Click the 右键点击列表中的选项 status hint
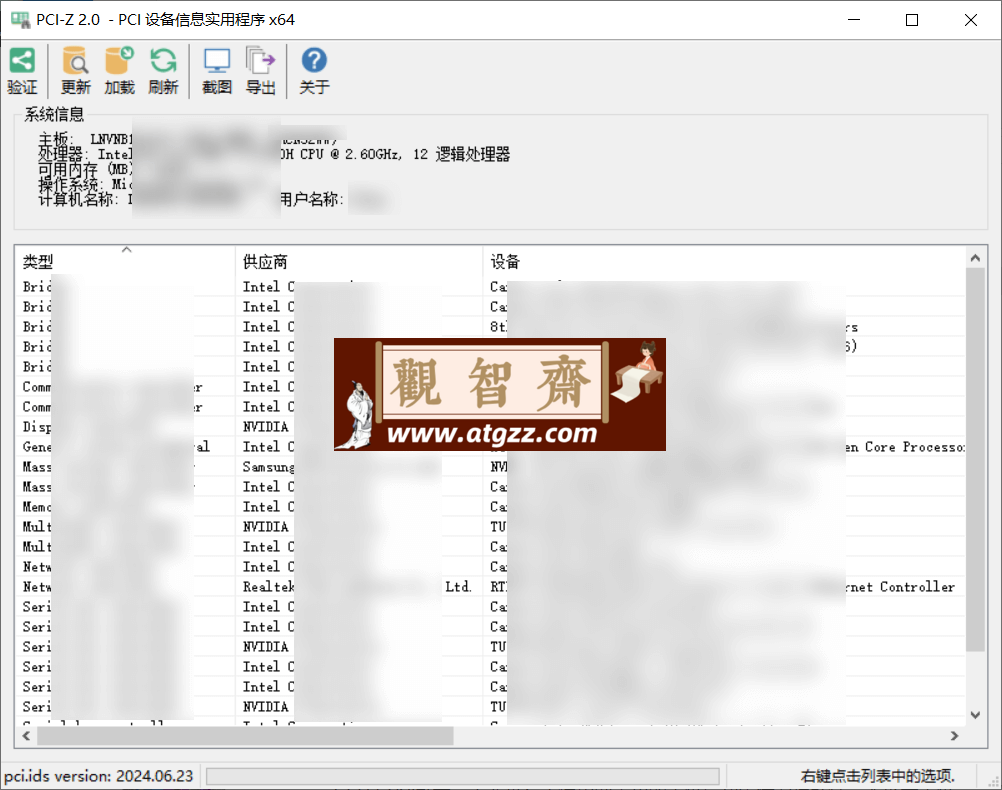1002x790 pixels. tap(877, 776)
